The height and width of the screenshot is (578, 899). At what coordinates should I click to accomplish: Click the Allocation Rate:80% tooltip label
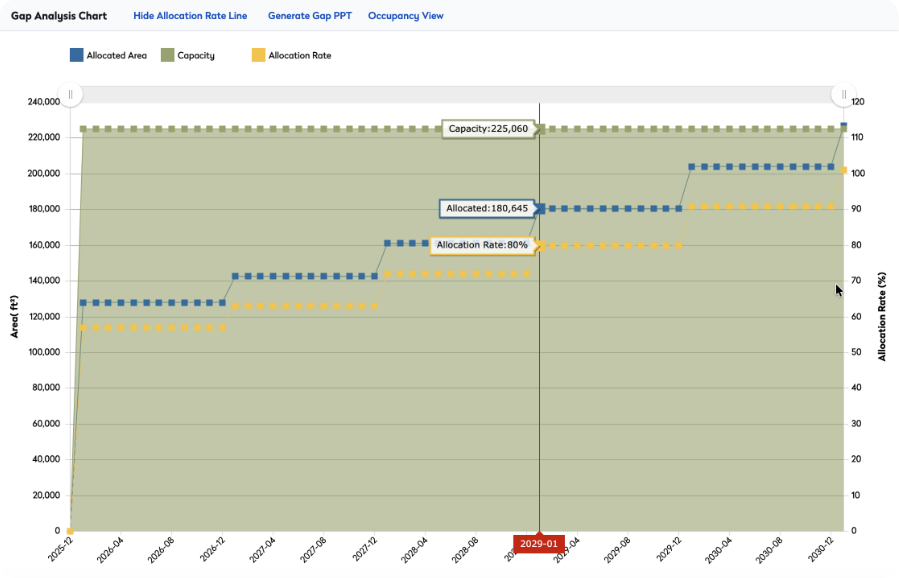[481, 245]
